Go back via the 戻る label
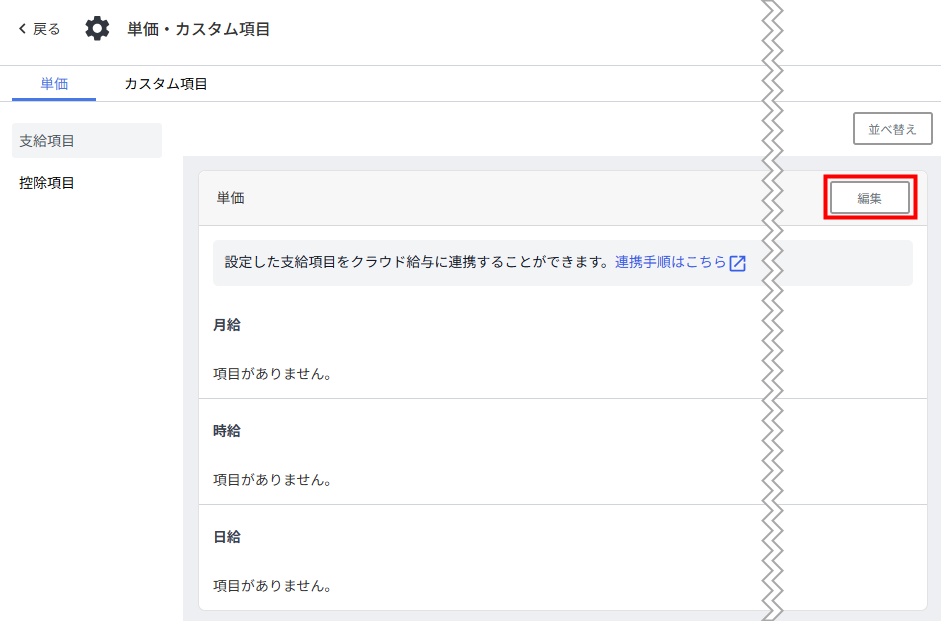This screenshot has height=621, width=941. click(x=47, y=29)
